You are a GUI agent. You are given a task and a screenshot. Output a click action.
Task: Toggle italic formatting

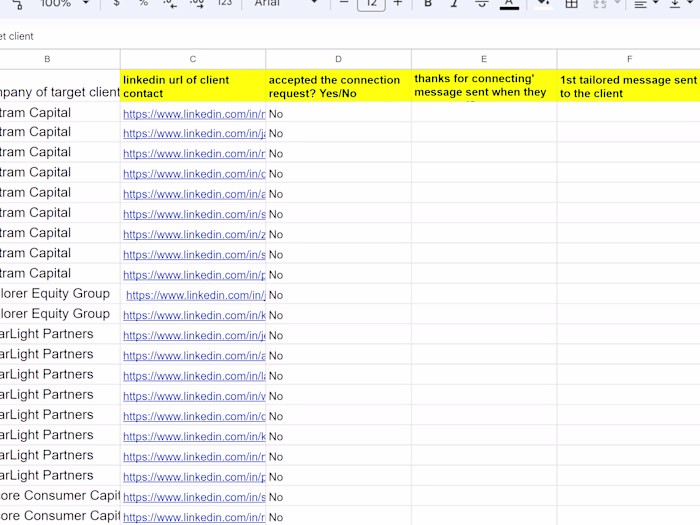454,3
